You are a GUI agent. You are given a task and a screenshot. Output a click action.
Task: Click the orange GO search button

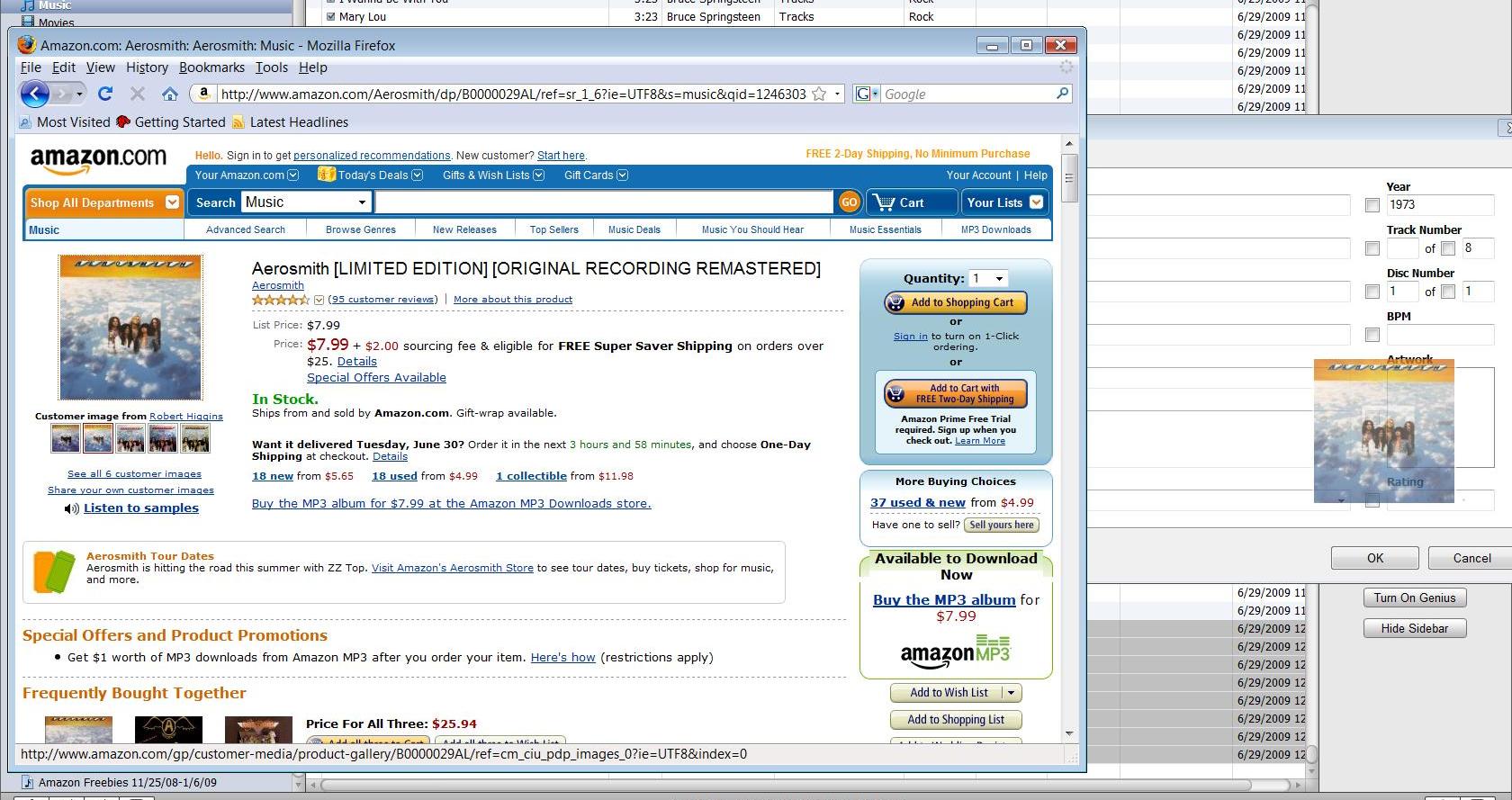[x=849, y=202]
